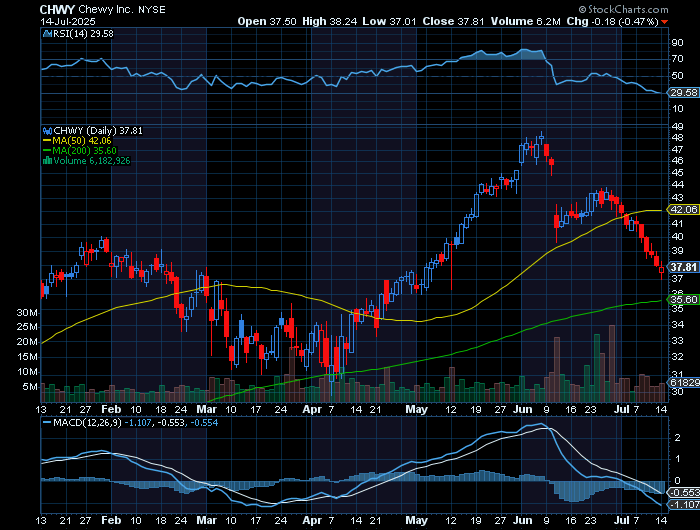Click the Apr label under the price chart
Screen dimensions: 700x530
pos(312,409)
